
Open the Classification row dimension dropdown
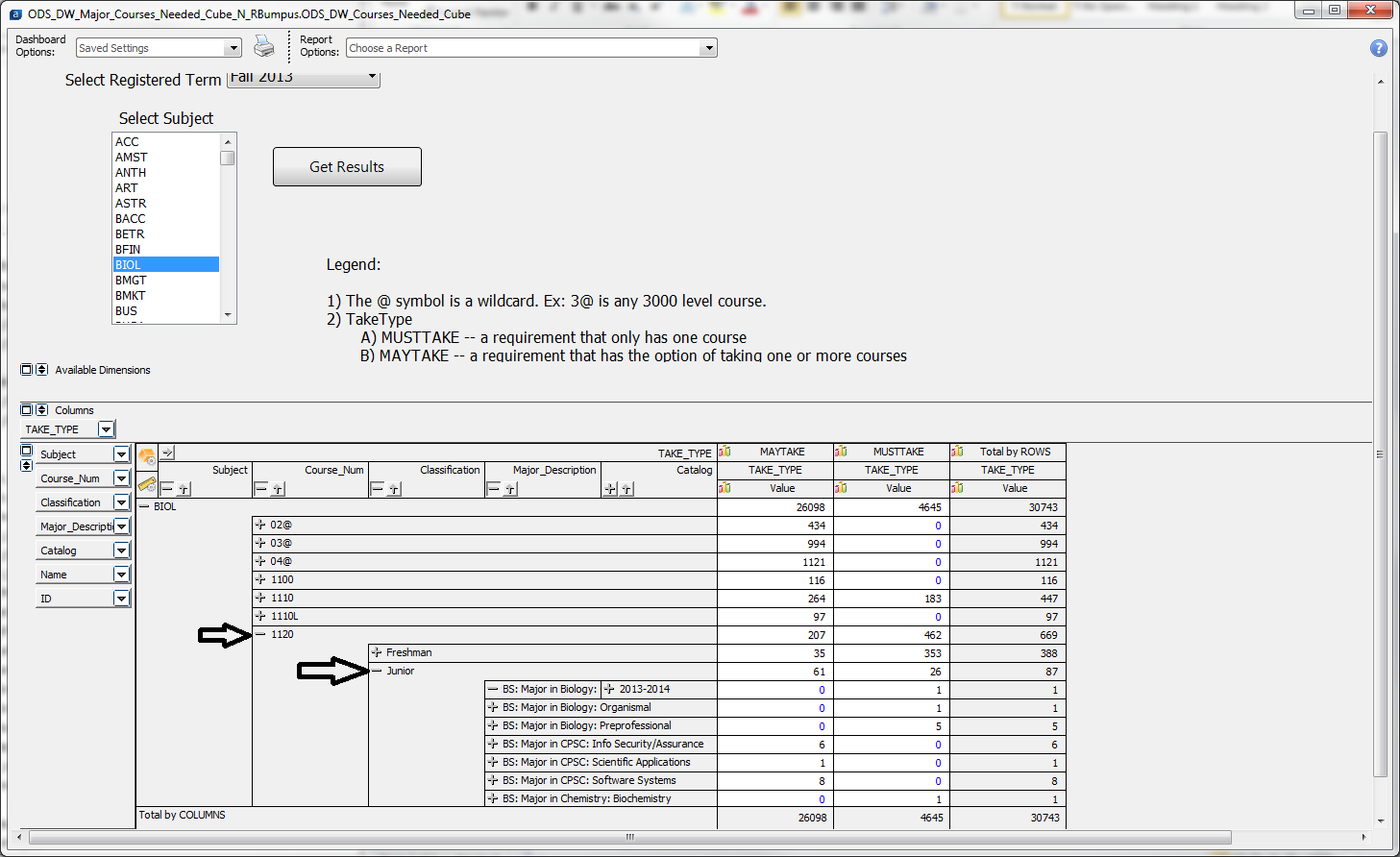121,502
